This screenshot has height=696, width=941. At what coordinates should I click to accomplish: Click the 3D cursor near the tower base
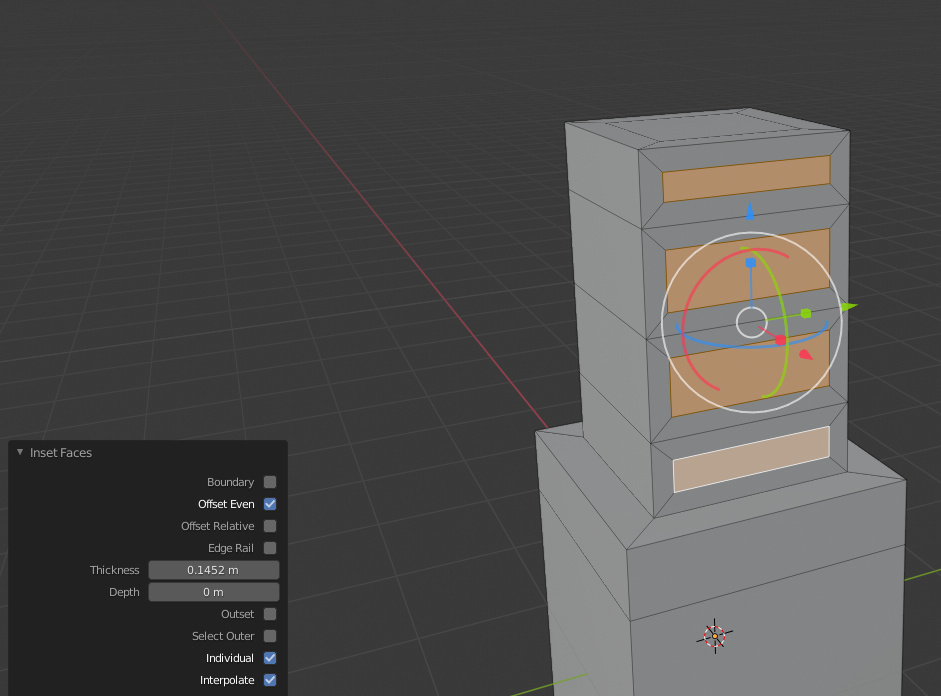point(715,636)
